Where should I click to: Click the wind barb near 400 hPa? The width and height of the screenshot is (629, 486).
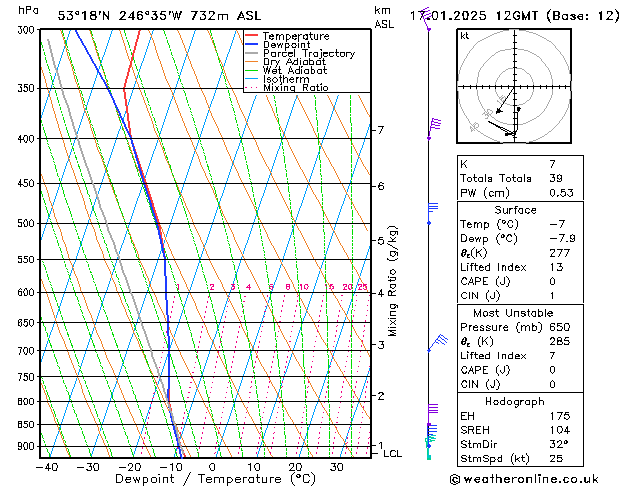435,124
